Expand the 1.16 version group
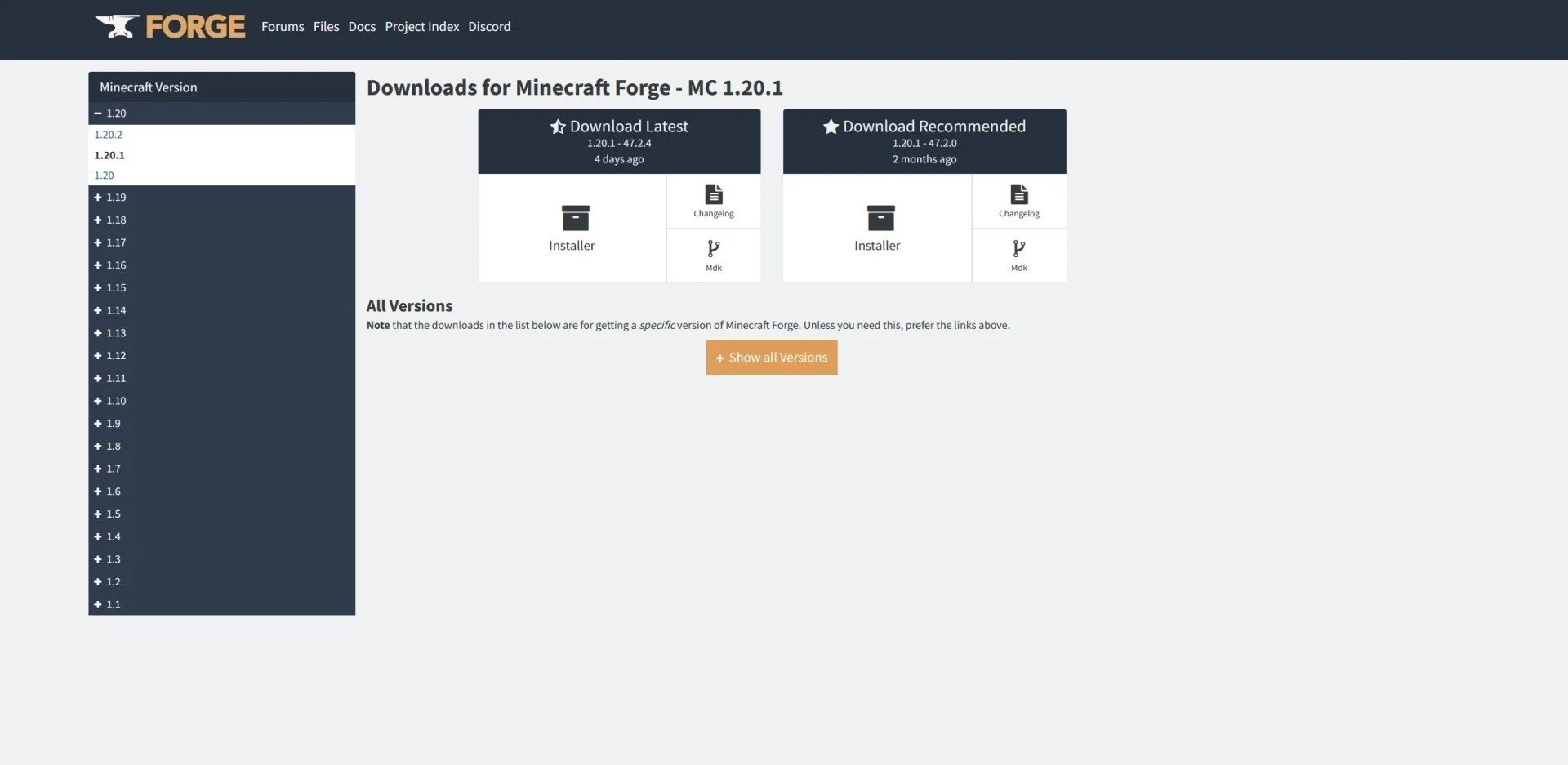This screenshot has width=1568, height=765. pos(221,265)
